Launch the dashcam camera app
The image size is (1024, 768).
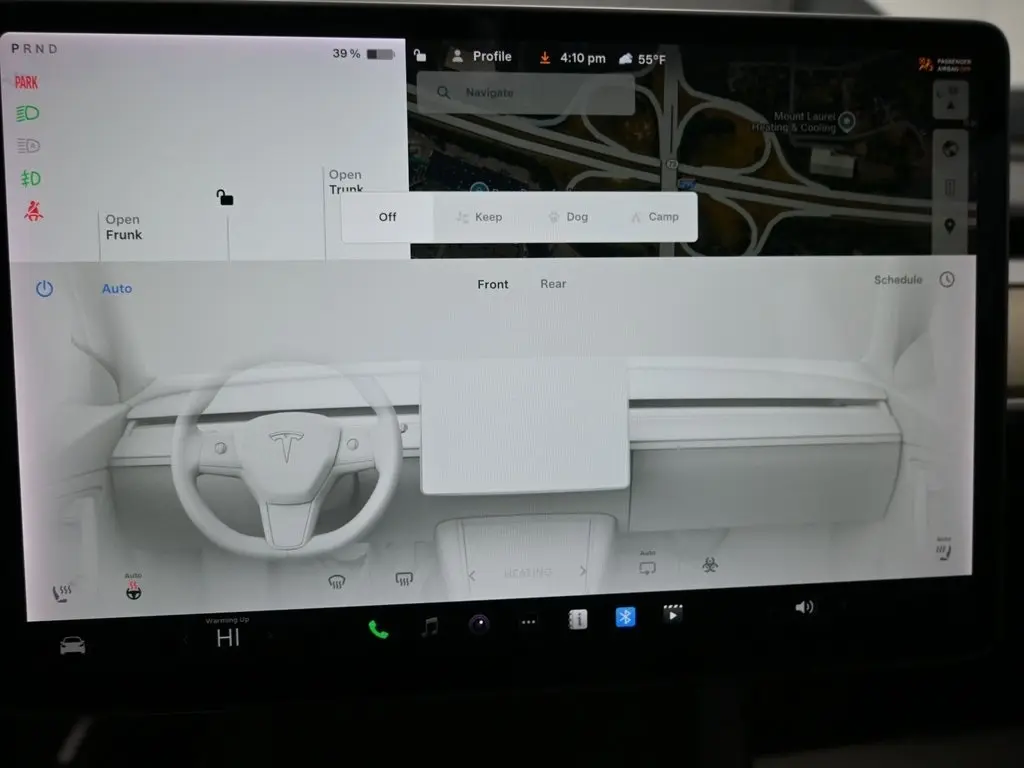click(480, 625)
